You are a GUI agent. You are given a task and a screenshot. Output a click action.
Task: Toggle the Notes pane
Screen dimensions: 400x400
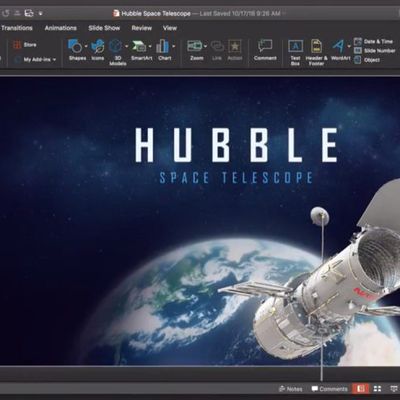[x=291, y=389]
